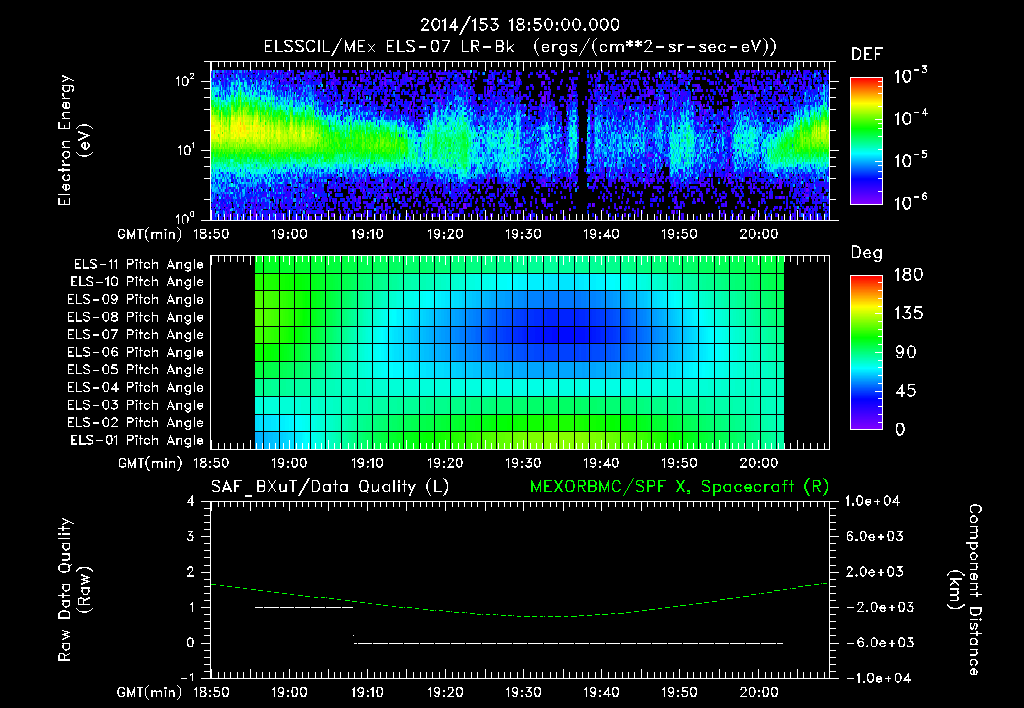
Task: Click the '4' tick on Raw Data Quality axis
Action: 191,501
